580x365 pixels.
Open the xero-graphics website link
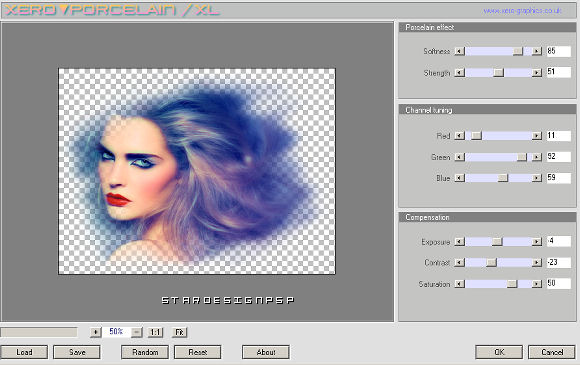pos(522,11)
